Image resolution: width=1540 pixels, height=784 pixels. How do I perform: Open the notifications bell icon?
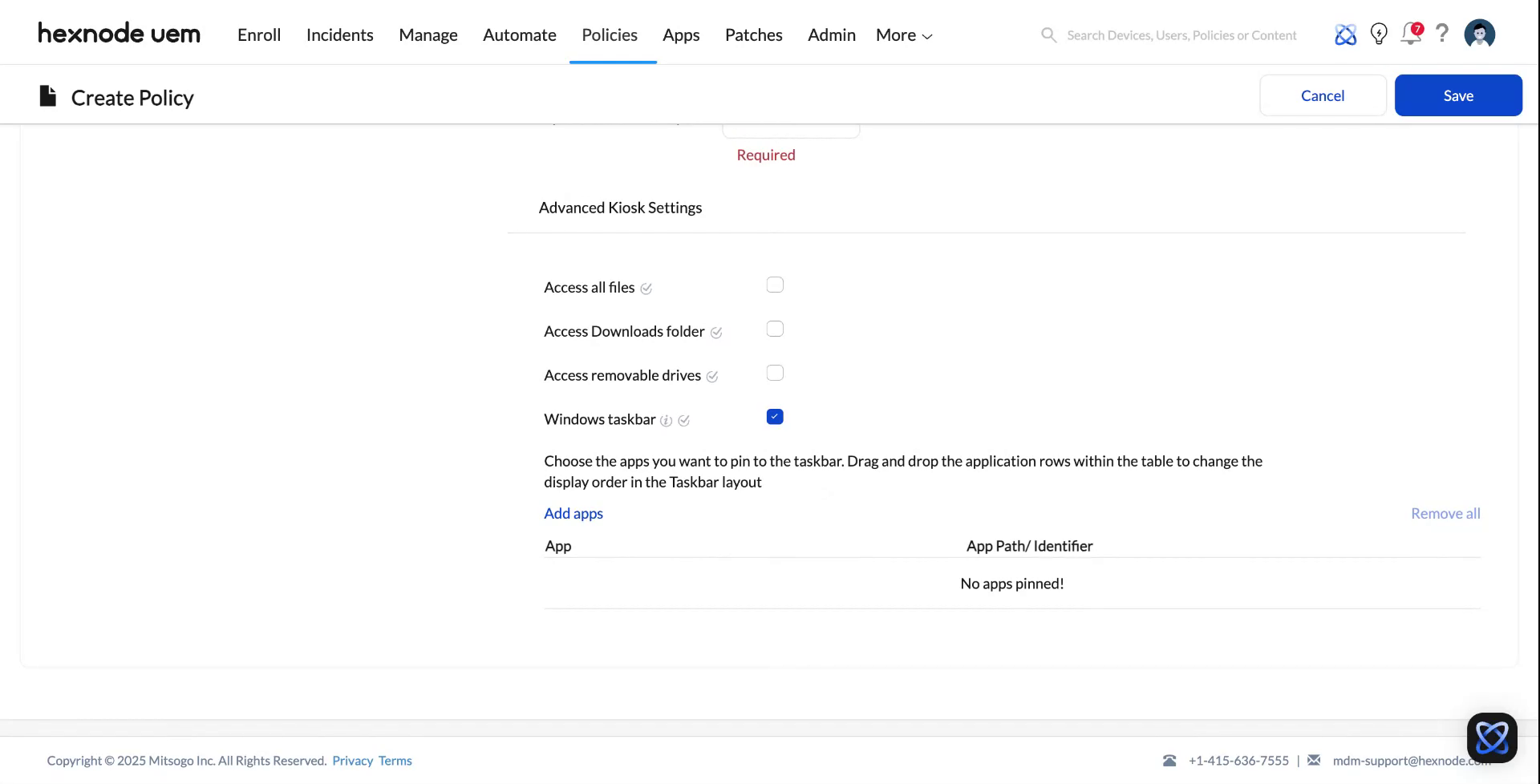click(x=1411, y=34)
